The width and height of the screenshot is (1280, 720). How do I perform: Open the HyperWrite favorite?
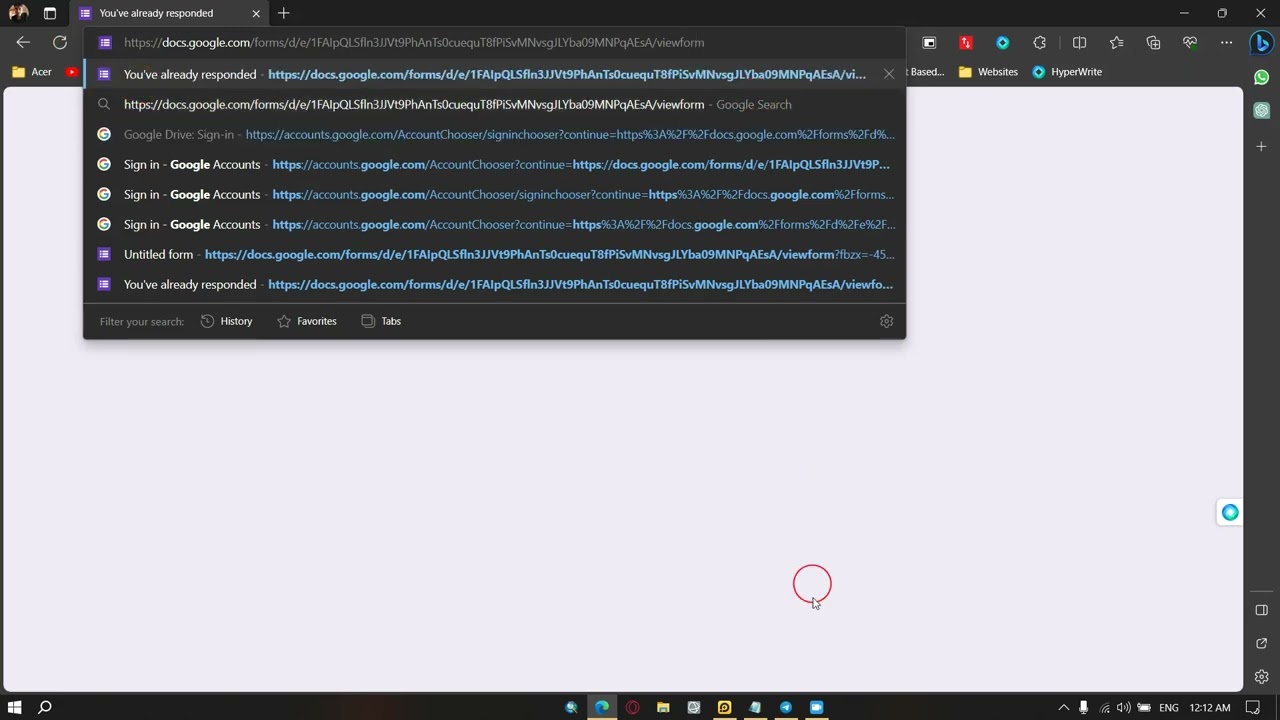tap(1067, 72)
